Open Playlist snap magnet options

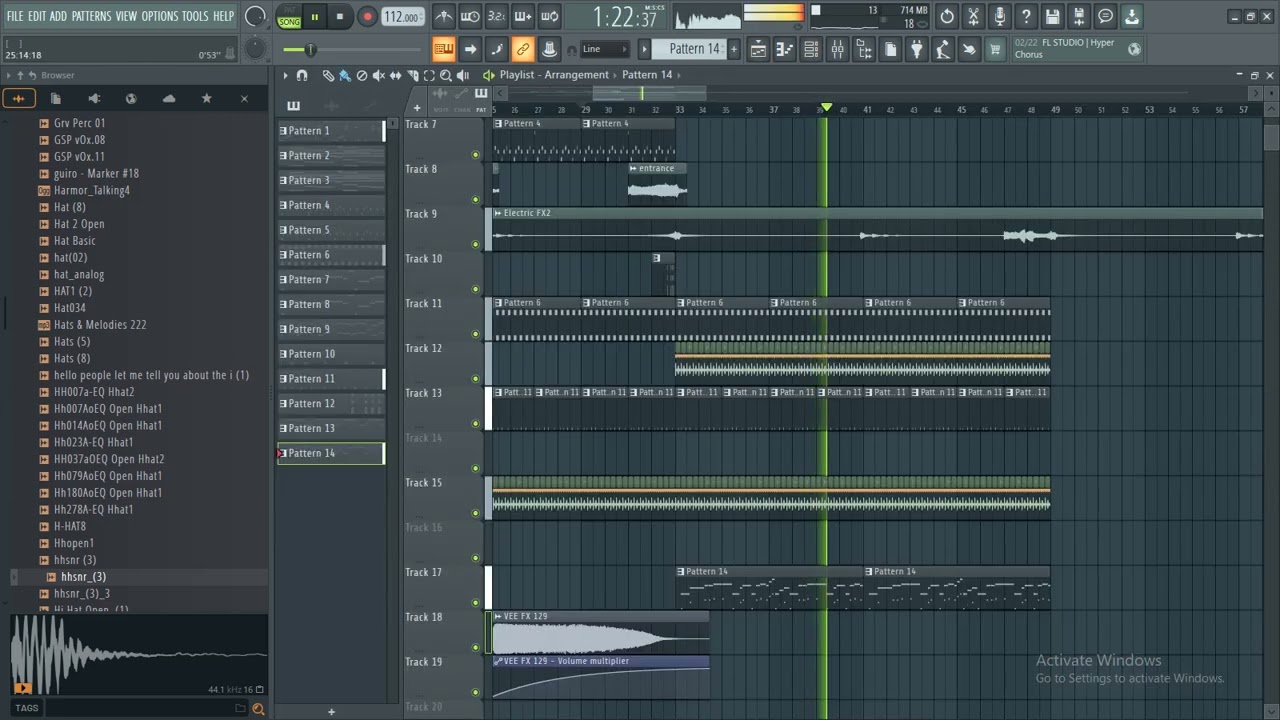click(x=302, y=75)
